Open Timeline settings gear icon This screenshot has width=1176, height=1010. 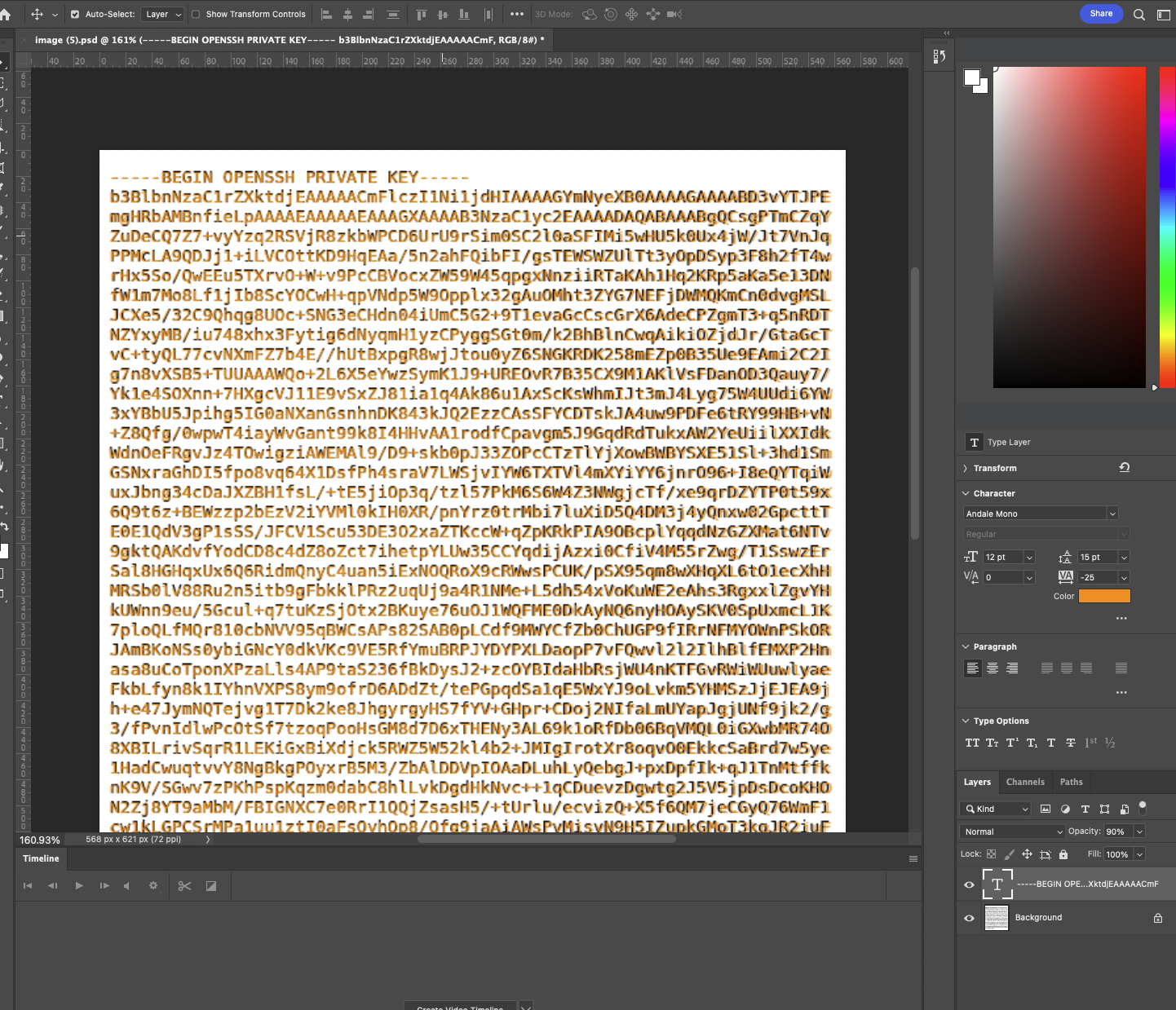click(x=153, y=886)
